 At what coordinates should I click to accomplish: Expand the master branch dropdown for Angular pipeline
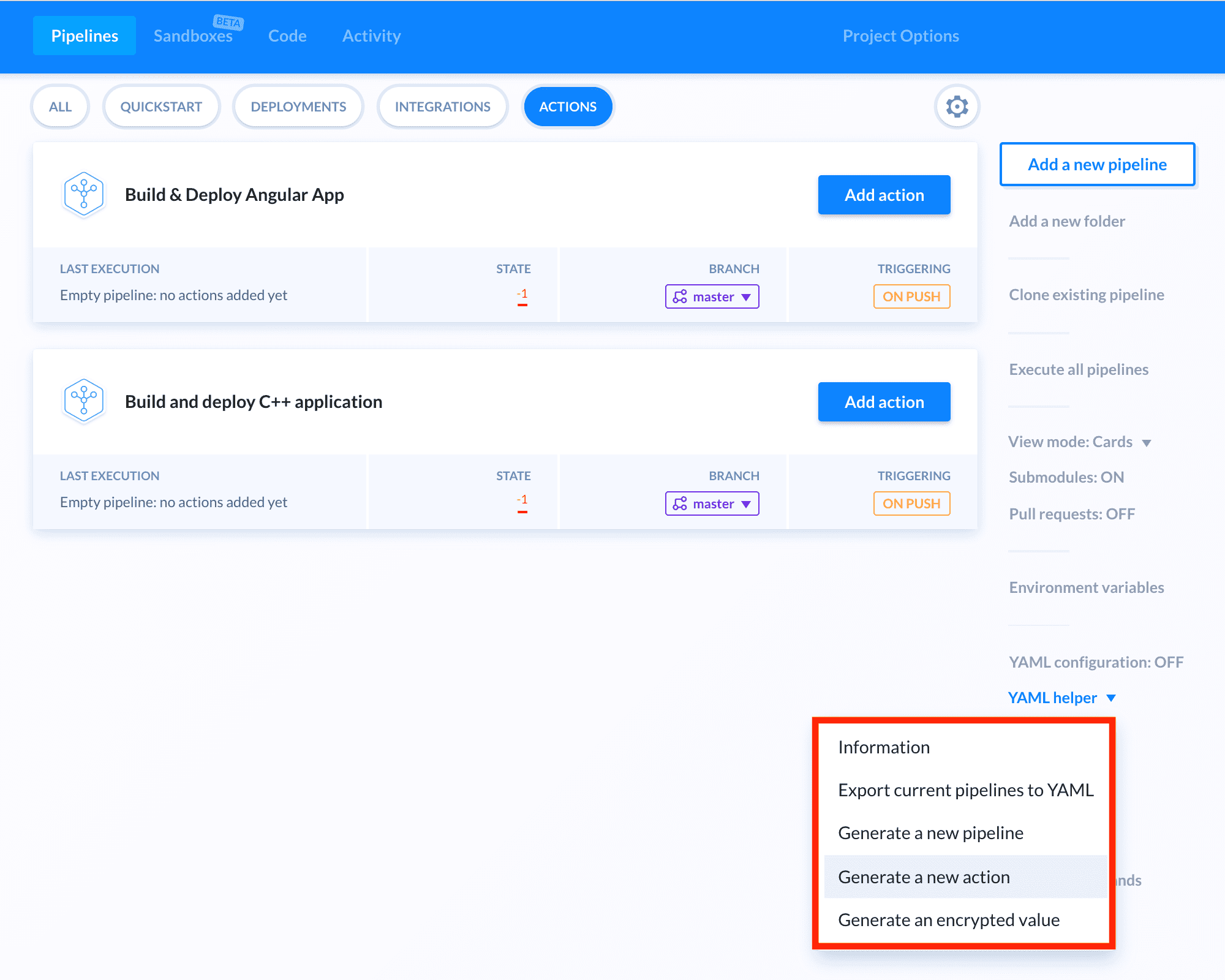tap(712, 295)
